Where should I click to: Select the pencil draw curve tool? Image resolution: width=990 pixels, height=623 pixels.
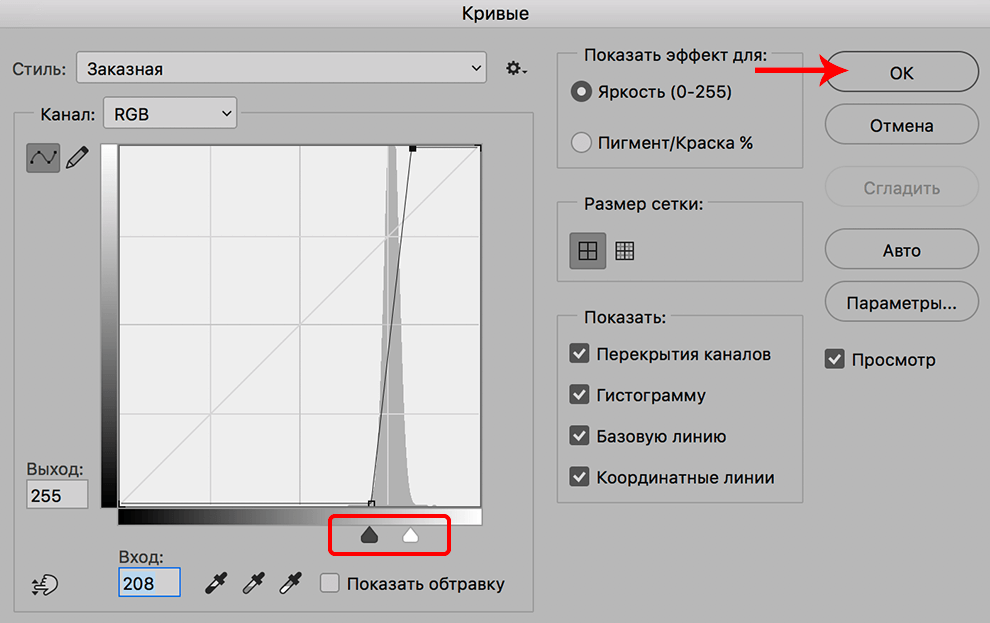click(77, 157)
